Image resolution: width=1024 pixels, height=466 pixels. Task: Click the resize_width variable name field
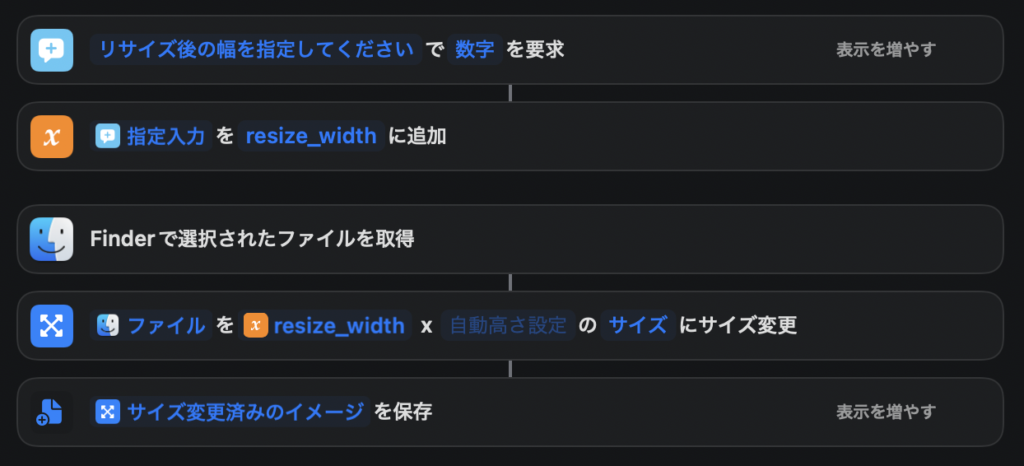[x=311, y=136]
